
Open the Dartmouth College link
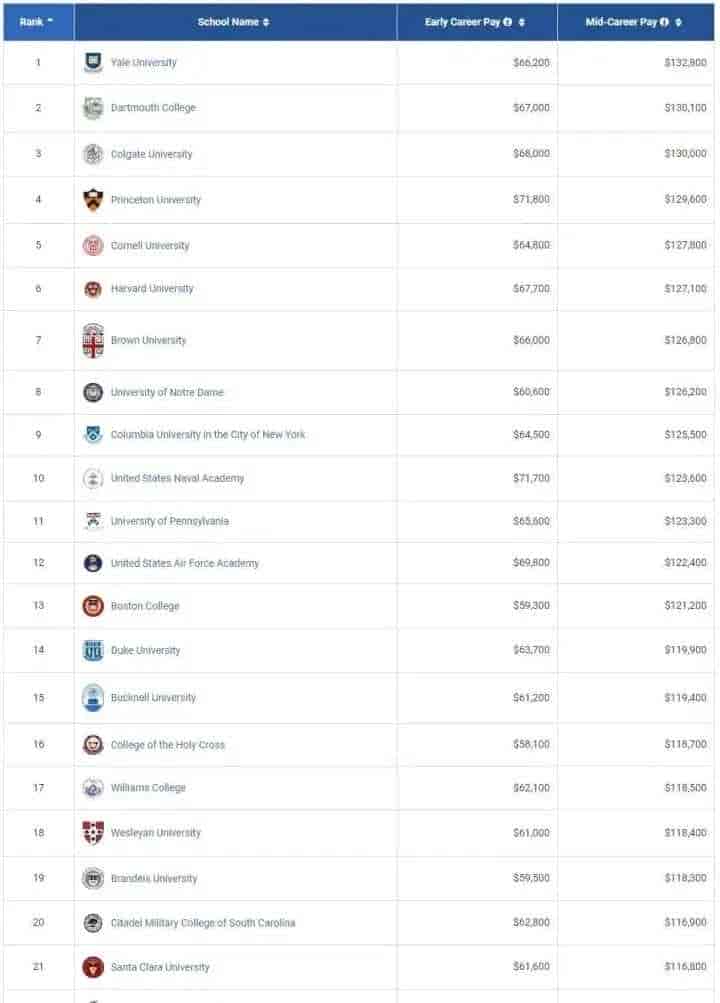coord(153,107)
